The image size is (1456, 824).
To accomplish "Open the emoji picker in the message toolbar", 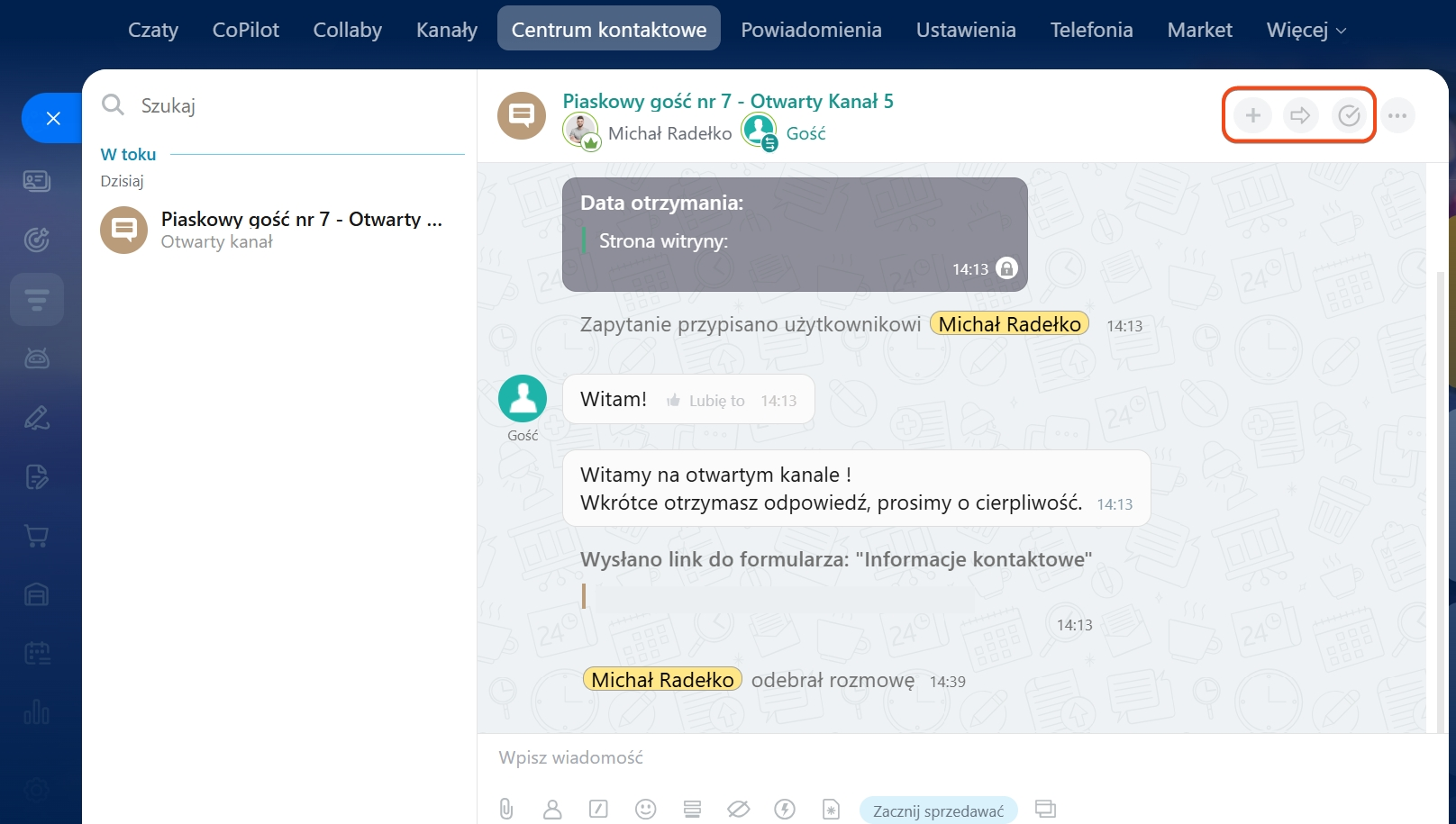I will point(645,809).
